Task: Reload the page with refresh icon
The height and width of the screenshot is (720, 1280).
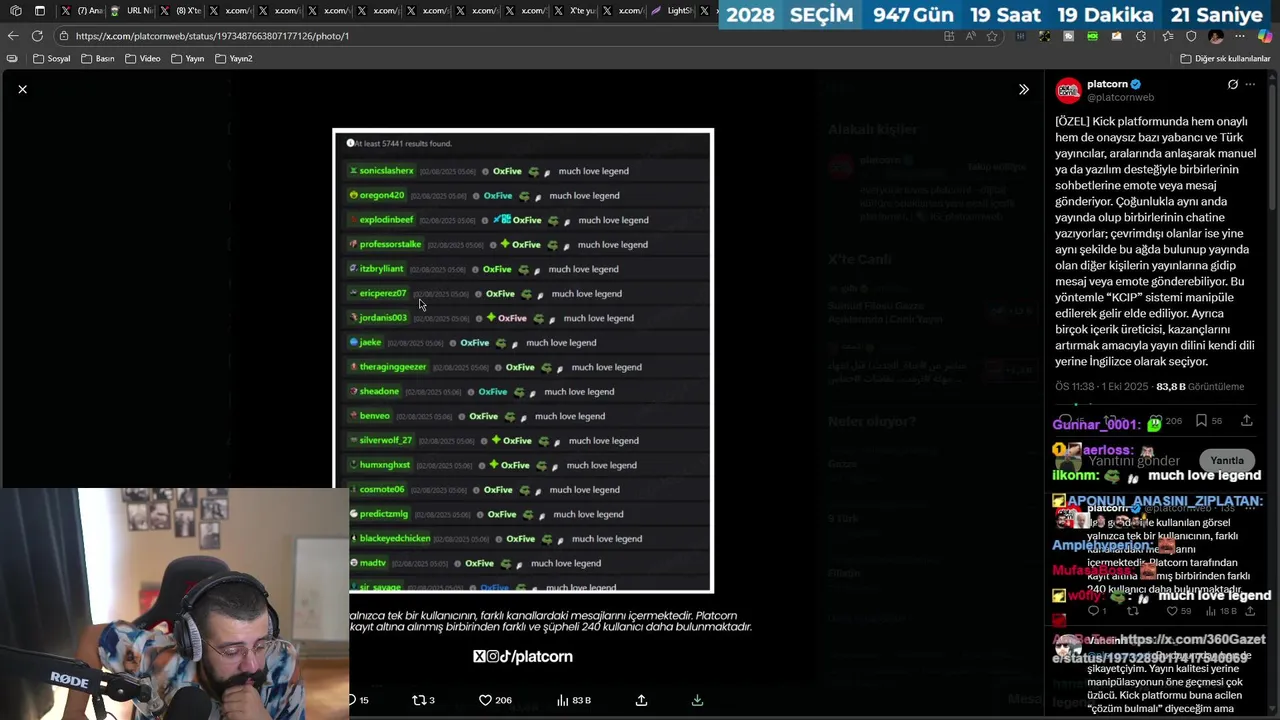Action: 37,36
